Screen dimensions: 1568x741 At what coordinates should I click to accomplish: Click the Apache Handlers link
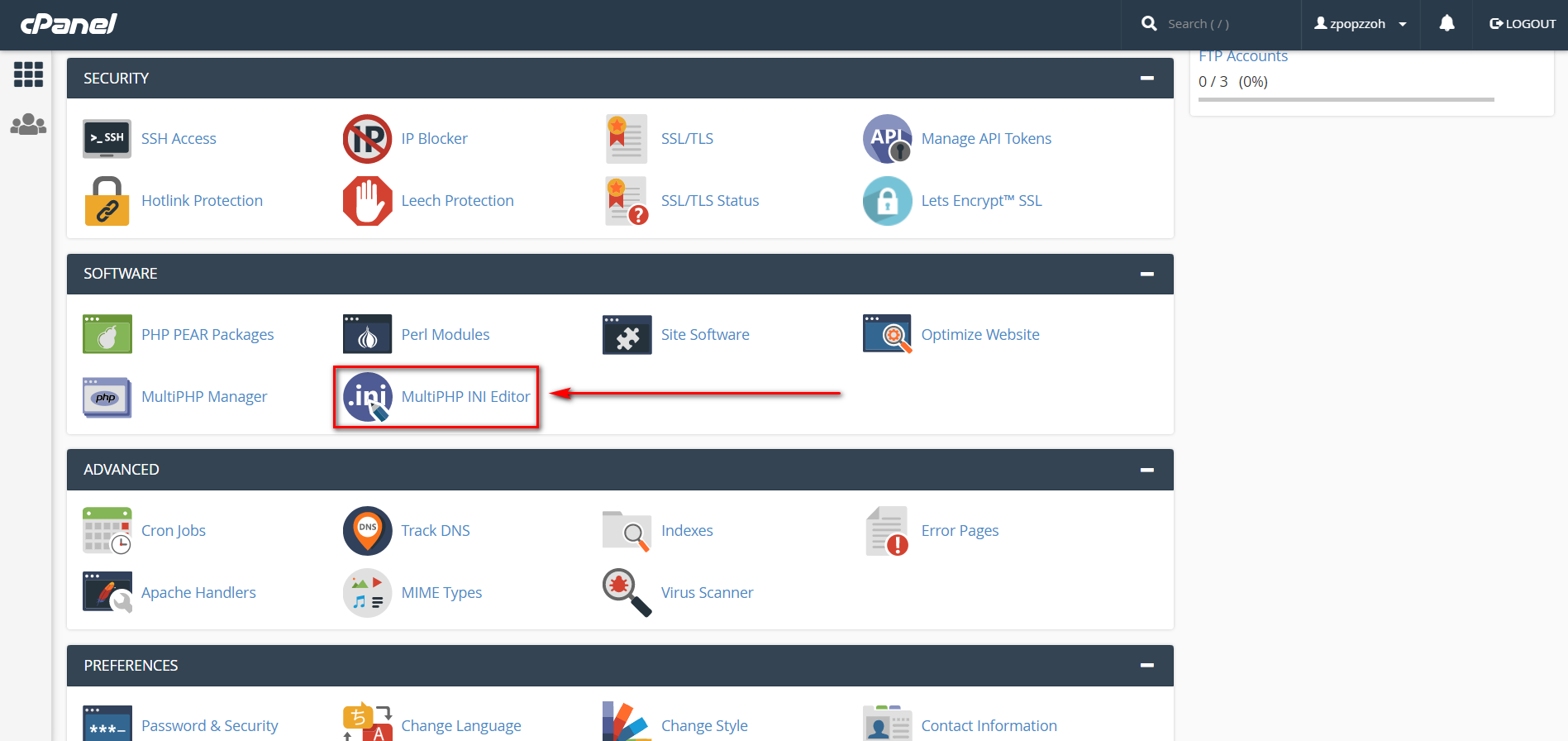point(198,592)
